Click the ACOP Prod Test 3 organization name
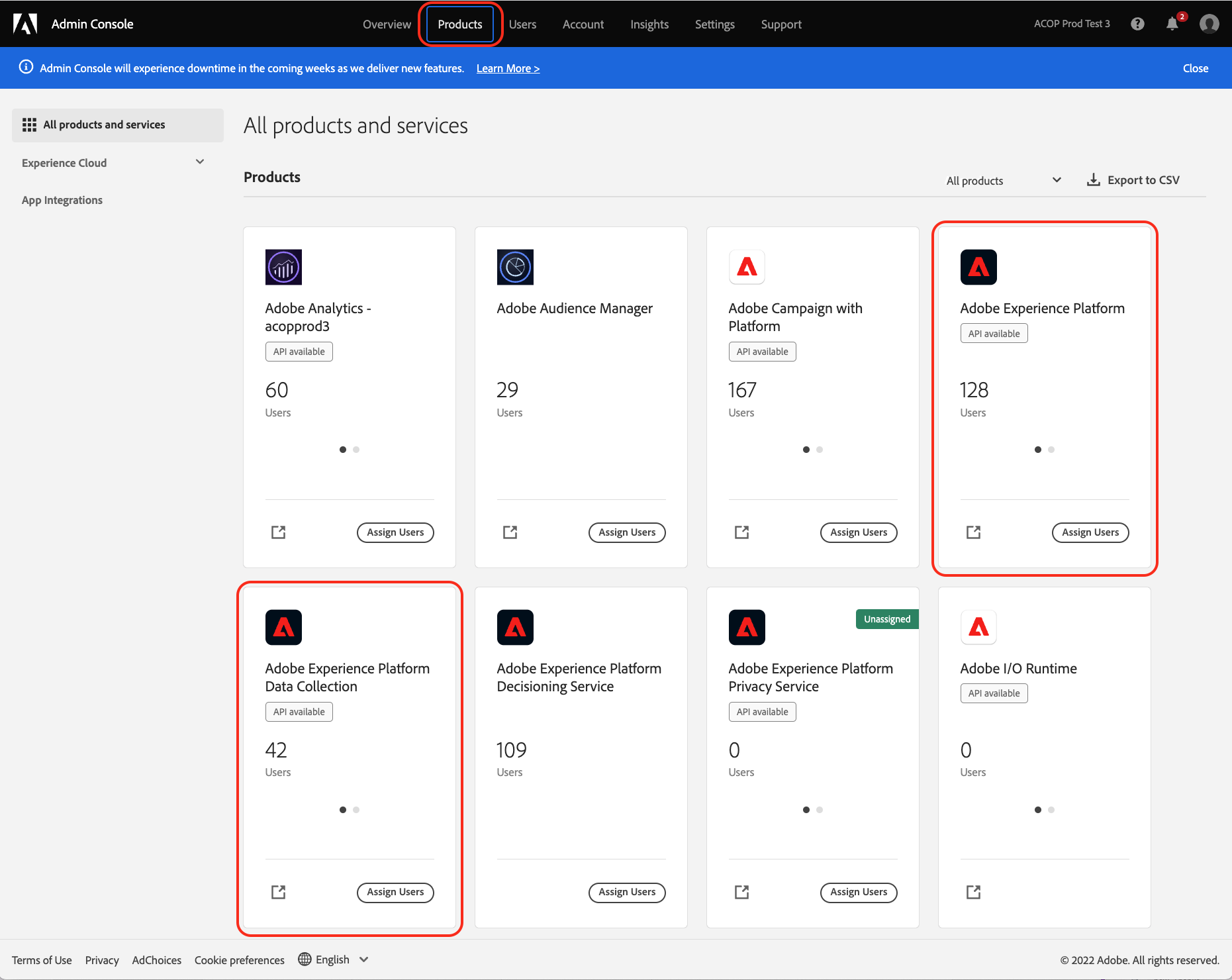The width and height of the screenshot is (1232, 980). (x=1072, y=24)
